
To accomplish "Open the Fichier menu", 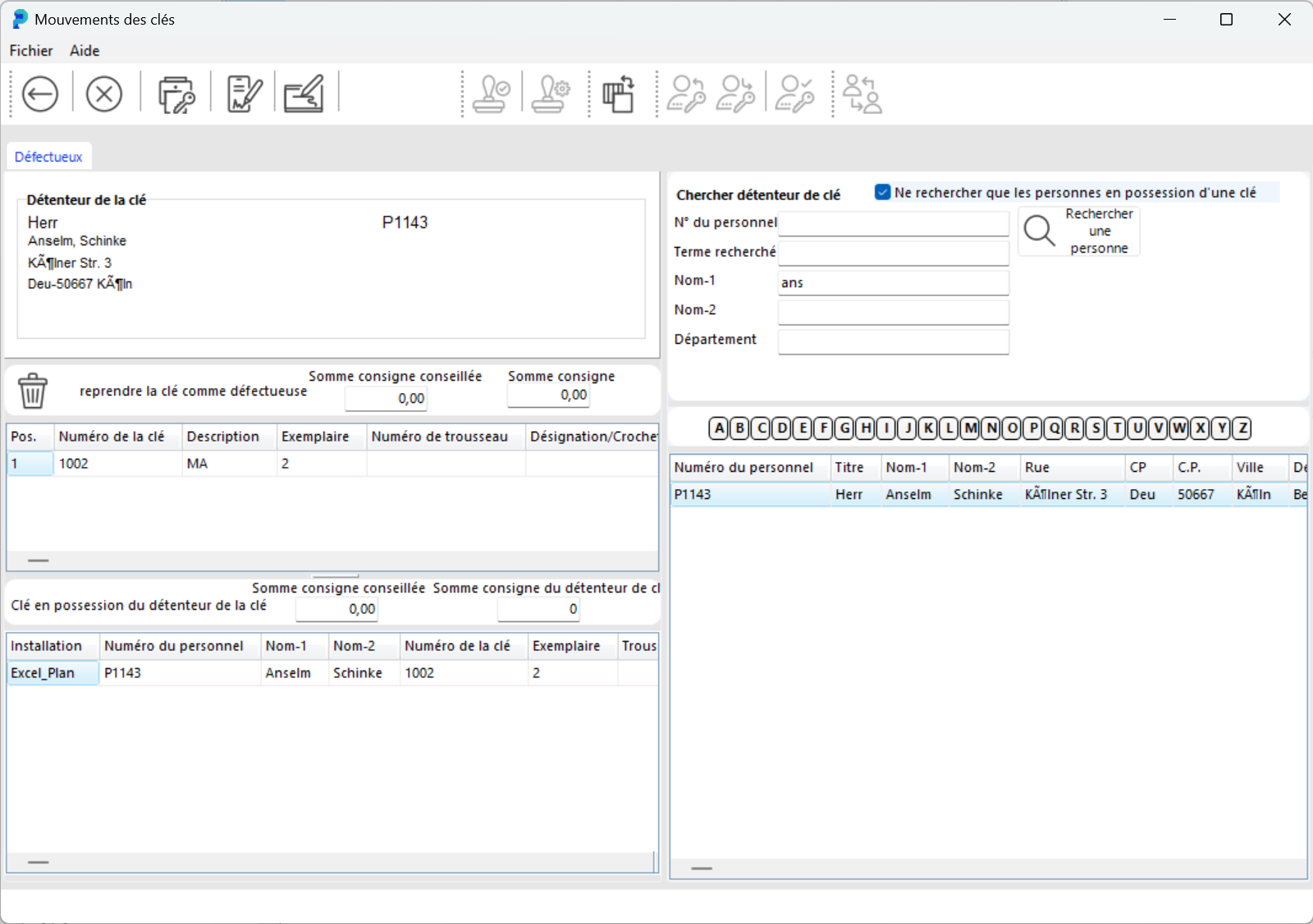I will 31,51.
